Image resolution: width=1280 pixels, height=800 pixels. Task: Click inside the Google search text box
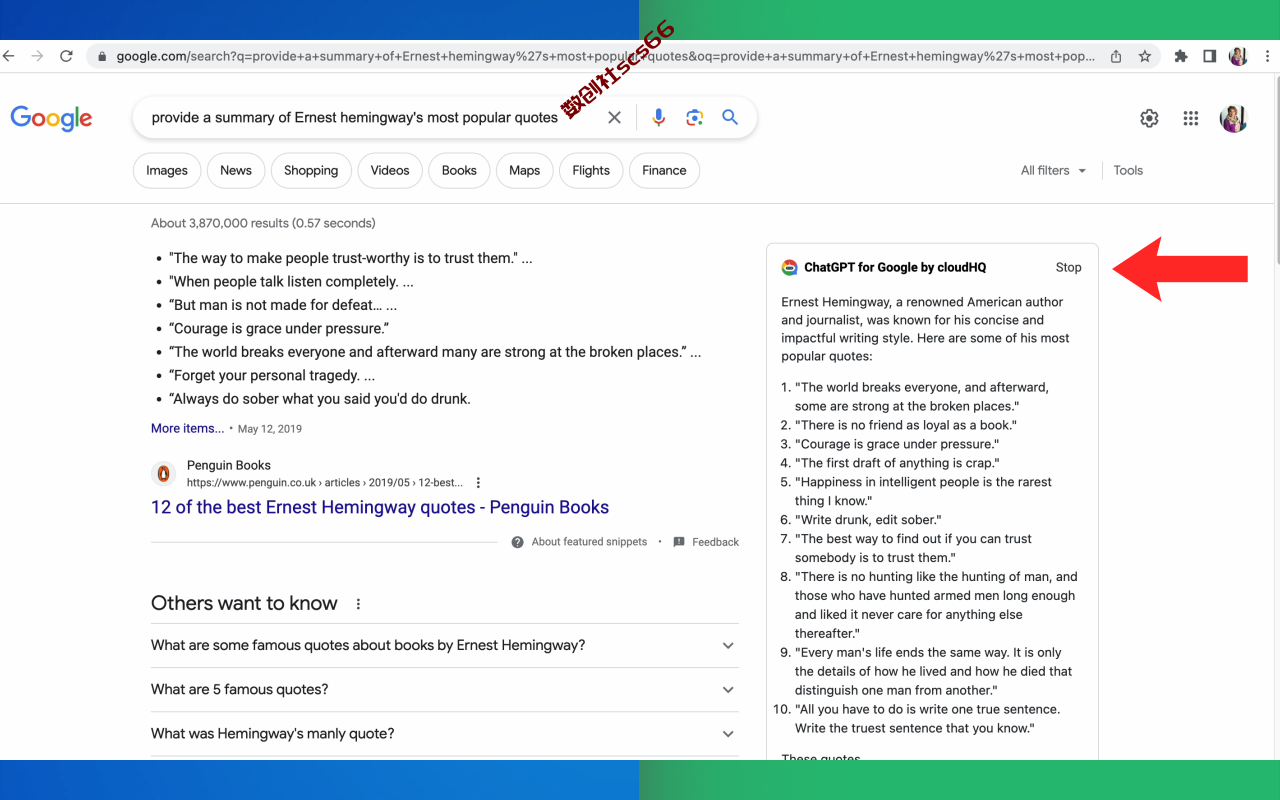355,118
